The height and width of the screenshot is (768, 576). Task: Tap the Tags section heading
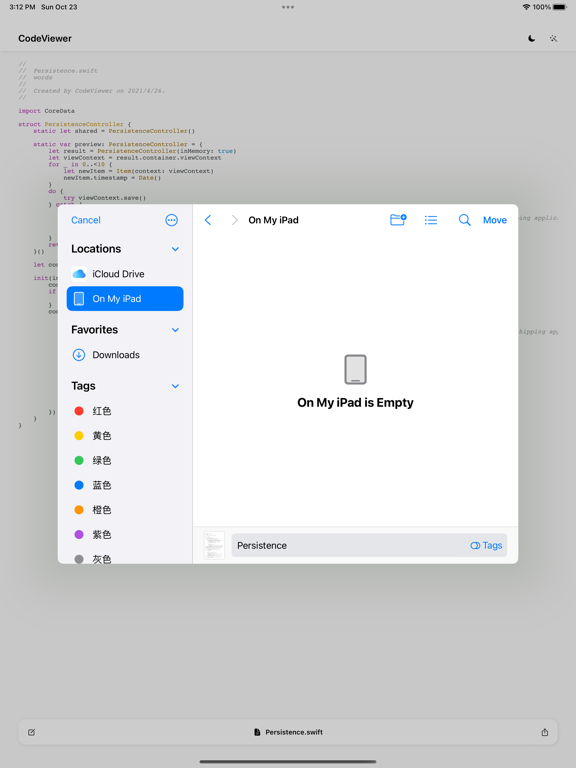(x=83, y=386)
